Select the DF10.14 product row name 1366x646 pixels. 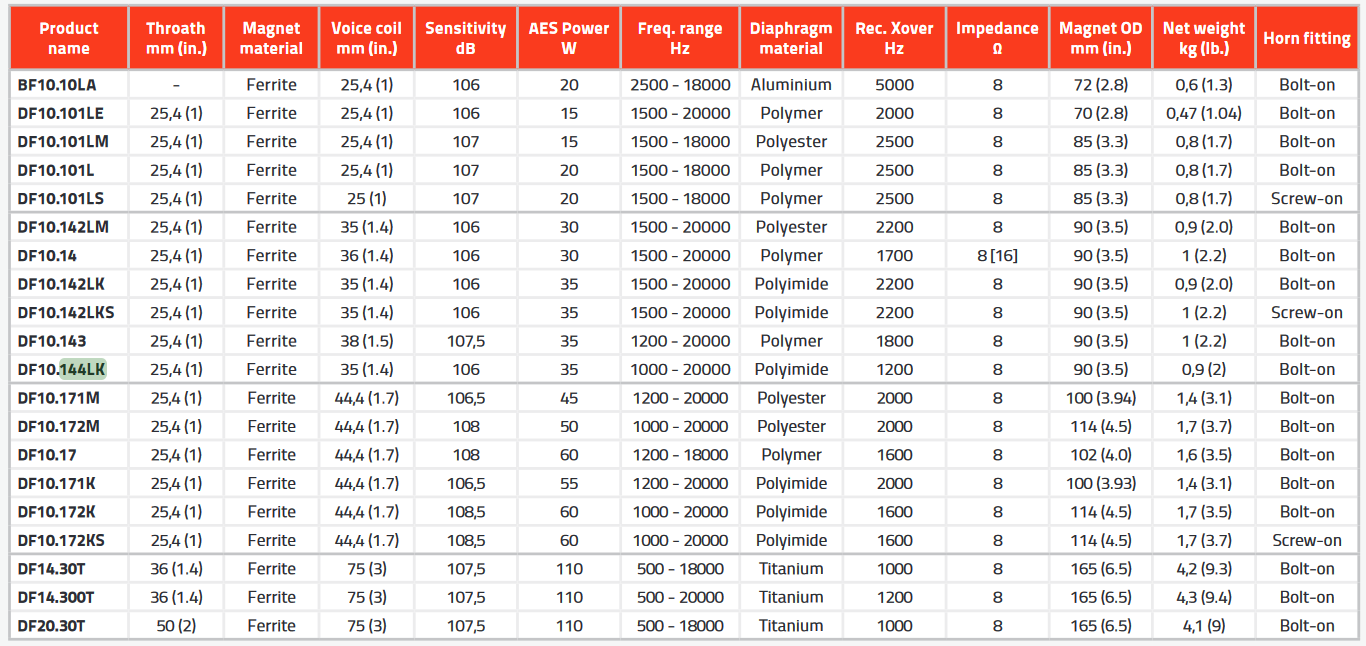(47, 255)
